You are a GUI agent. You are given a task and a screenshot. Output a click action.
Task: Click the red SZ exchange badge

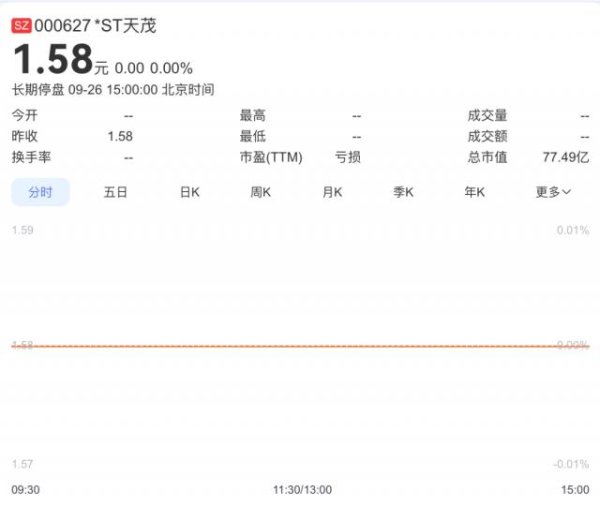point(20,26)
